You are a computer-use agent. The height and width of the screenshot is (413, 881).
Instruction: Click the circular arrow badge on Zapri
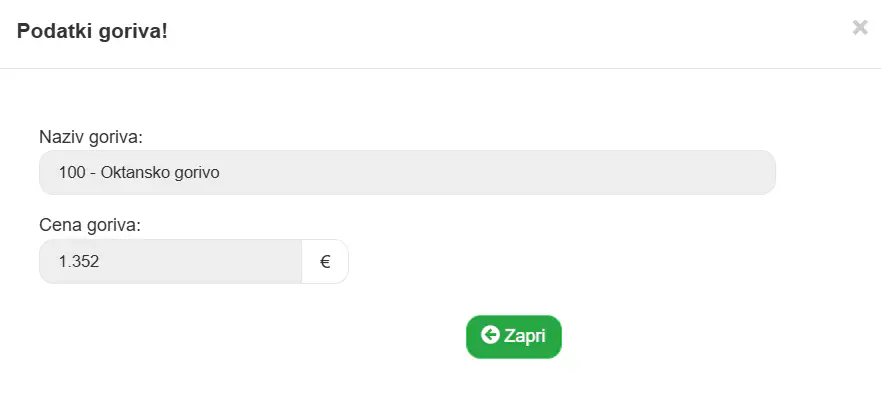pos(490,335)
